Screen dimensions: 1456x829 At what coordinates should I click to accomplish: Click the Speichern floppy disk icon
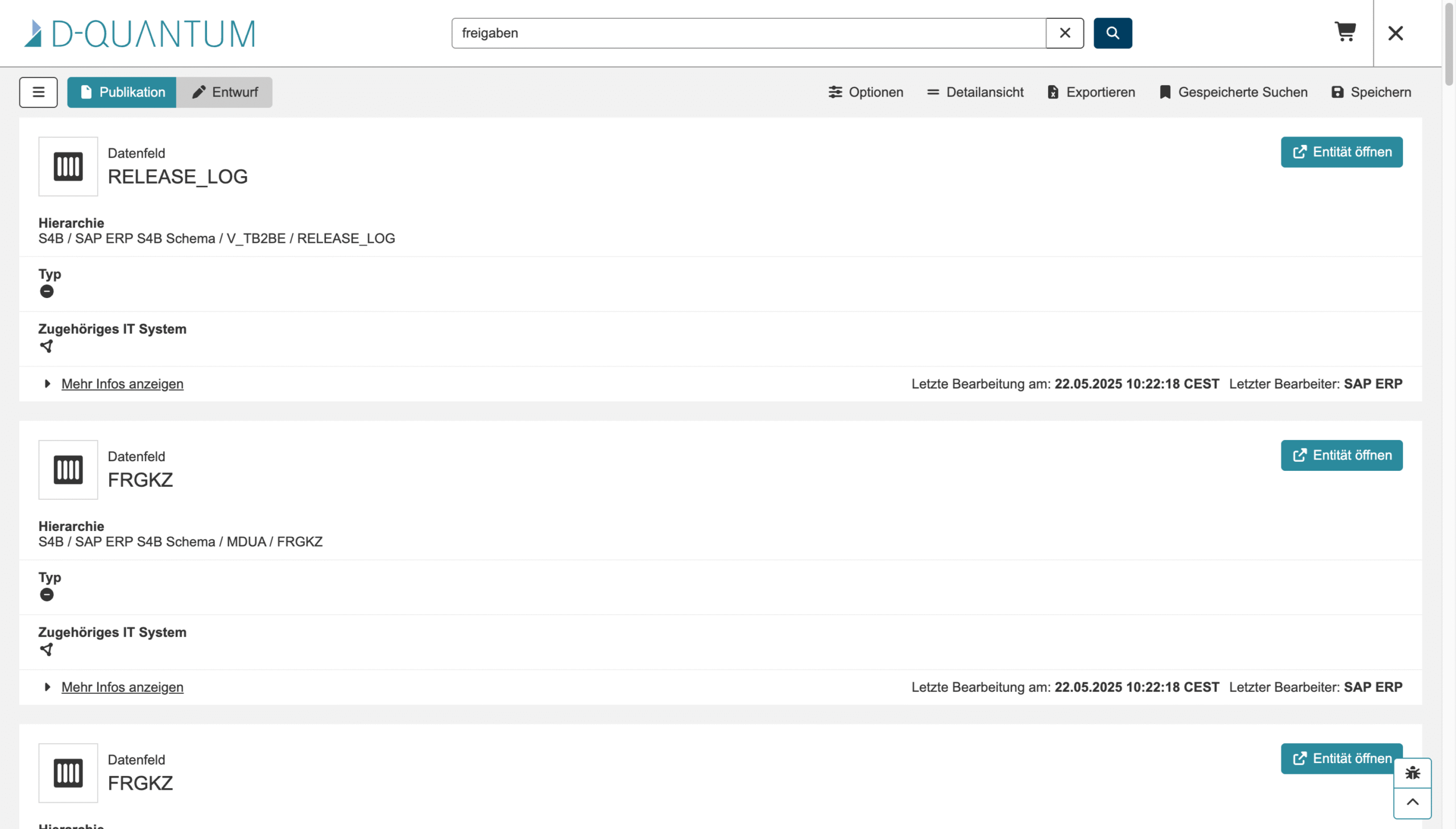(x=1337, y=92)
